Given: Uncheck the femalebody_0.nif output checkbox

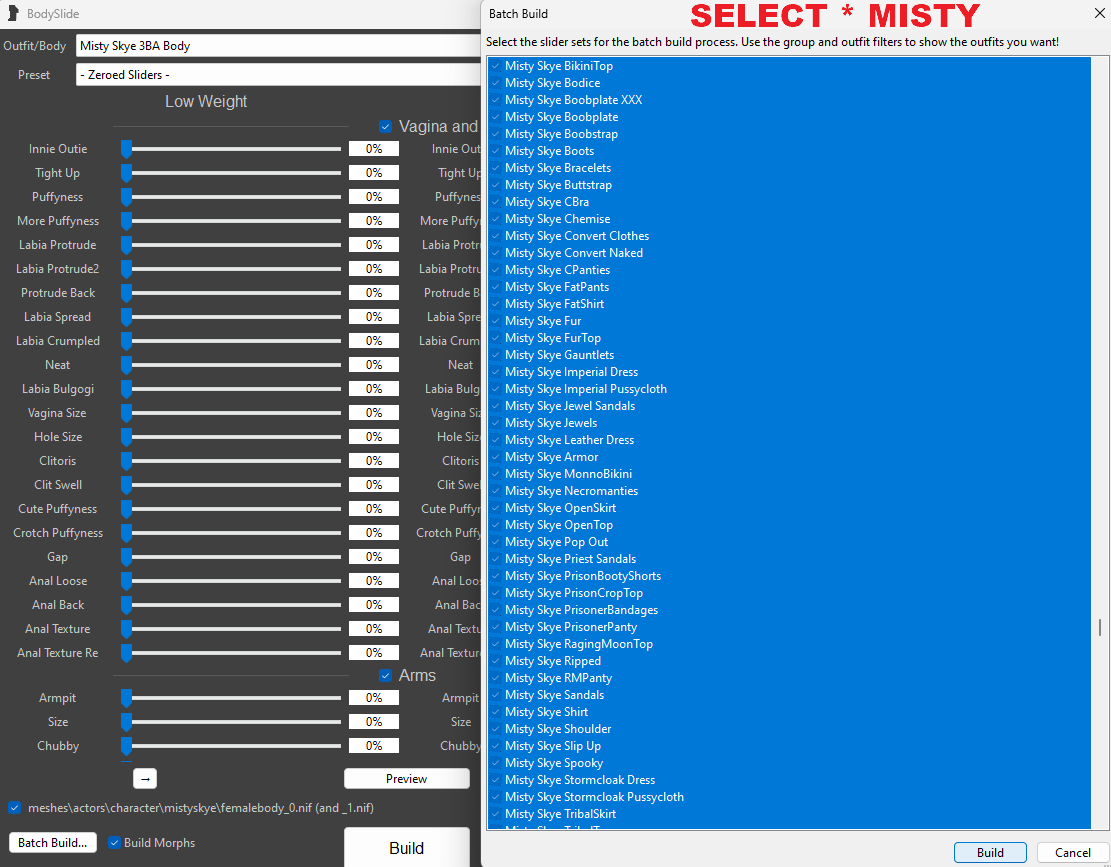Looking at the screenshot, I should click(14, 808).
